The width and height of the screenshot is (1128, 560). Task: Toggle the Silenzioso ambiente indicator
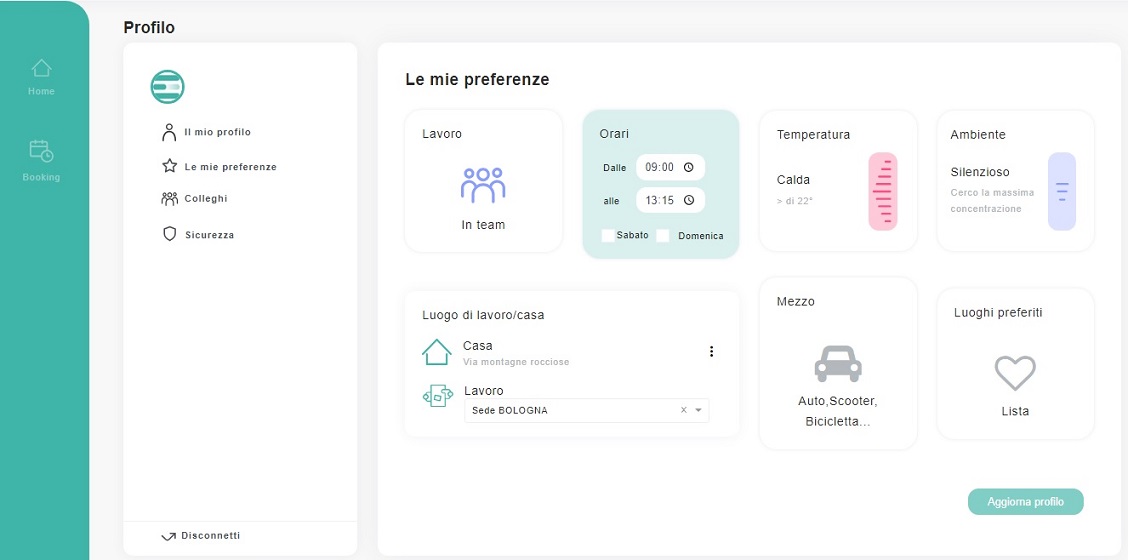pos(1061,191)
